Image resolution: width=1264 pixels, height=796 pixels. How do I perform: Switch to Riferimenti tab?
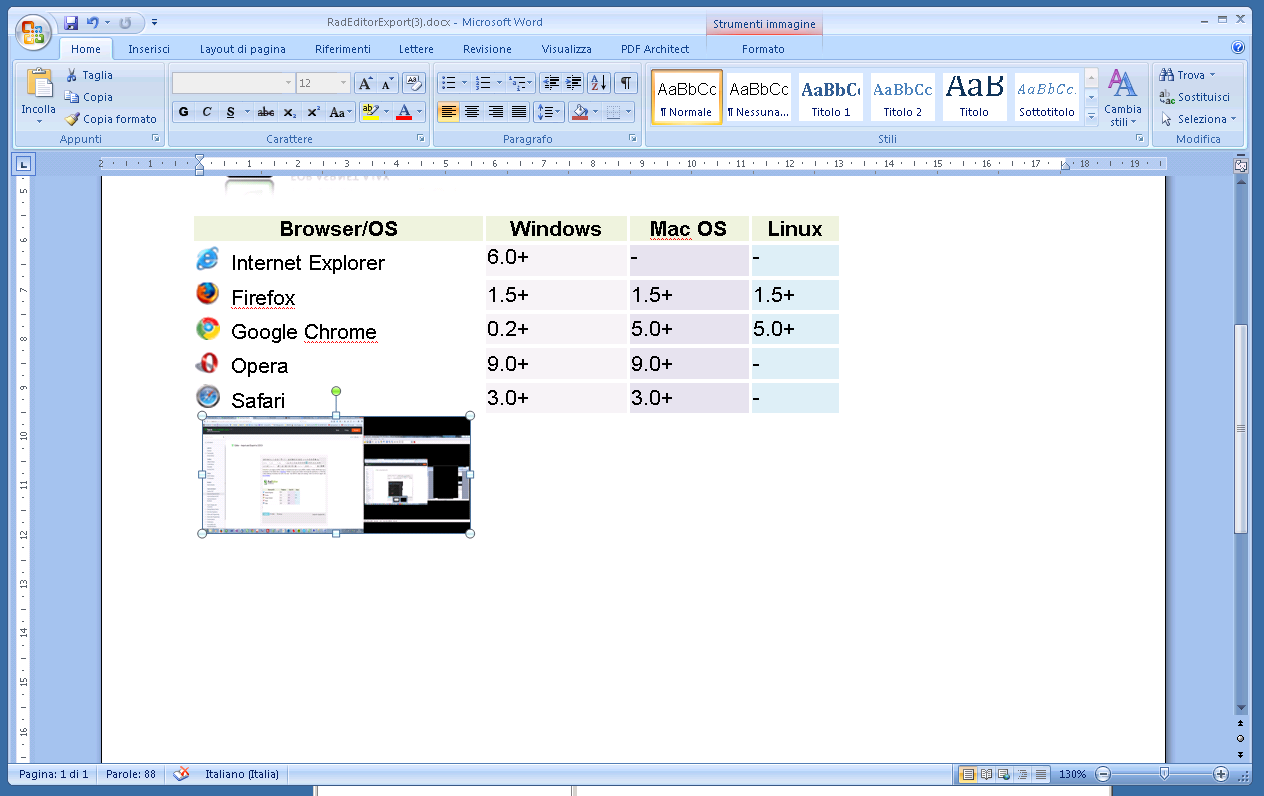343,49
